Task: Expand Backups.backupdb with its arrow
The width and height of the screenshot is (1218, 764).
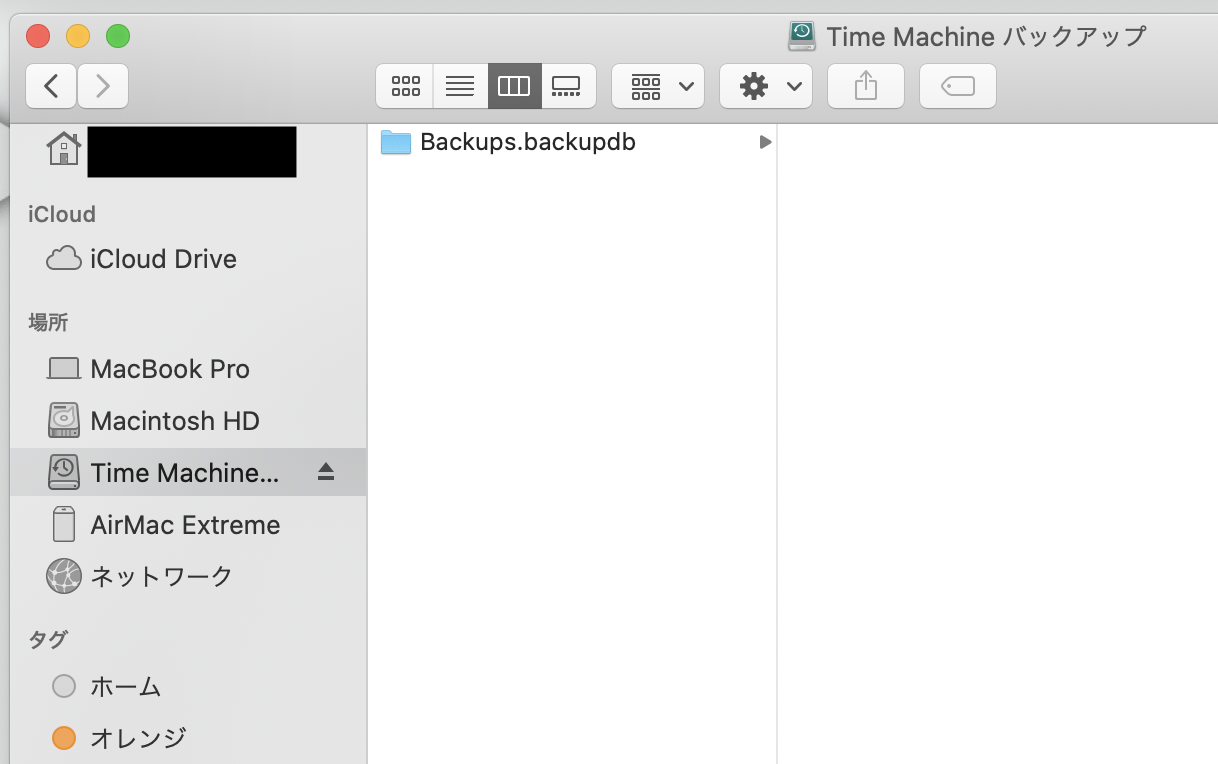Action: coord(765,142)
